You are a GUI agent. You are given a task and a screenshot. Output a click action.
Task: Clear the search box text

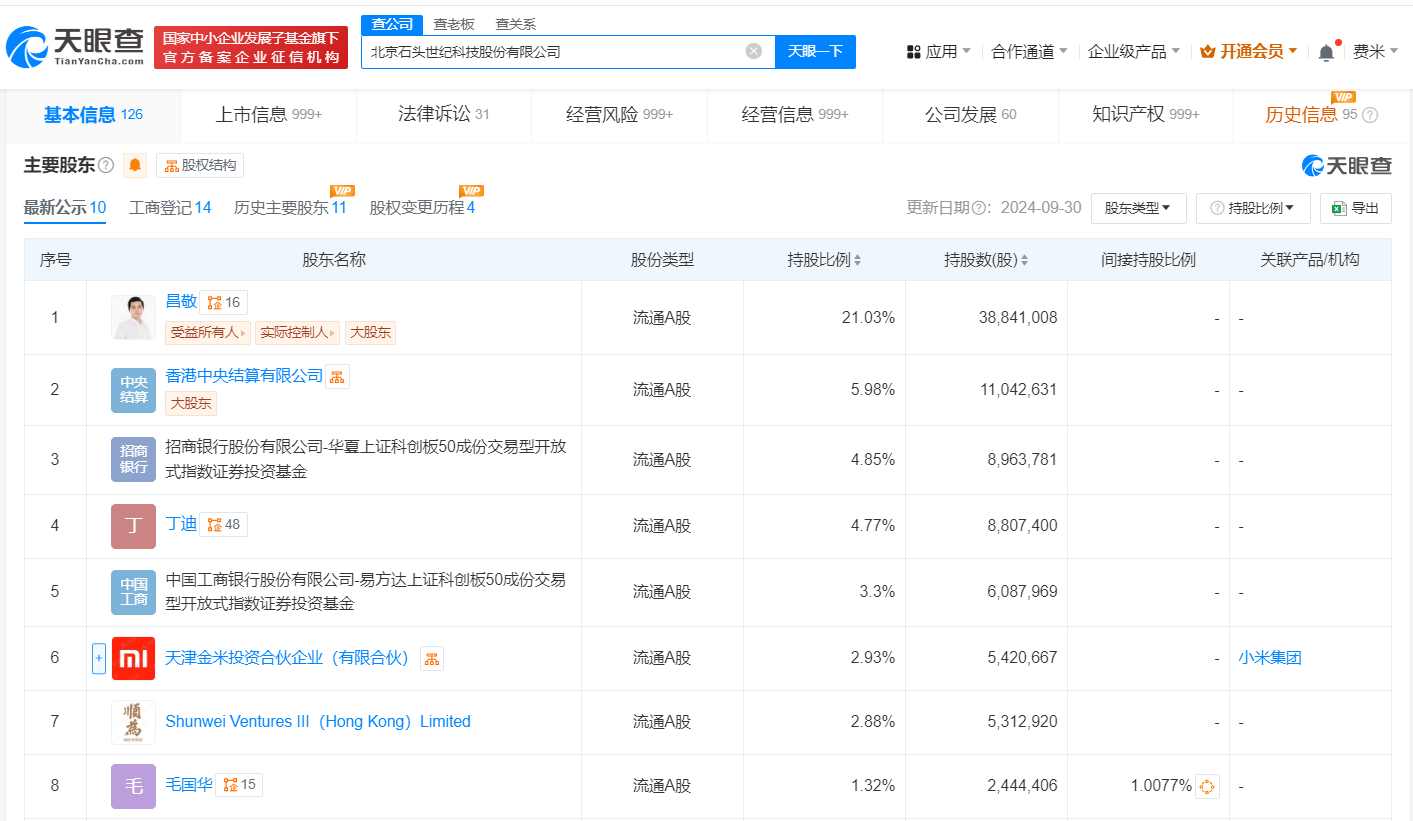754,51
